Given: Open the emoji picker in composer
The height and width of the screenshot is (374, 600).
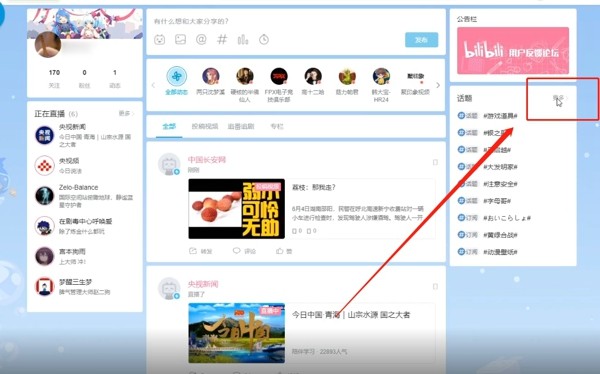Looking at the screenshot, I should click(160, 39).
